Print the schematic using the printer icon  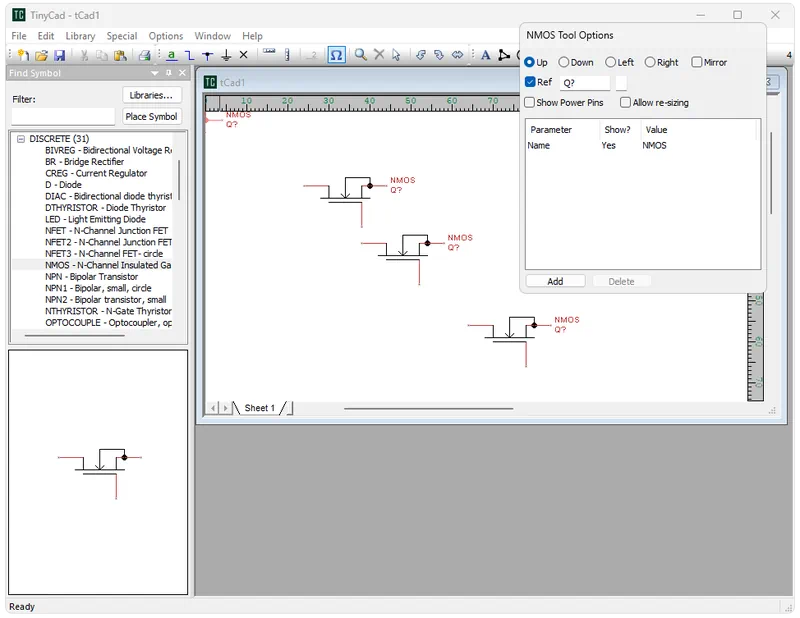[145, 55]
